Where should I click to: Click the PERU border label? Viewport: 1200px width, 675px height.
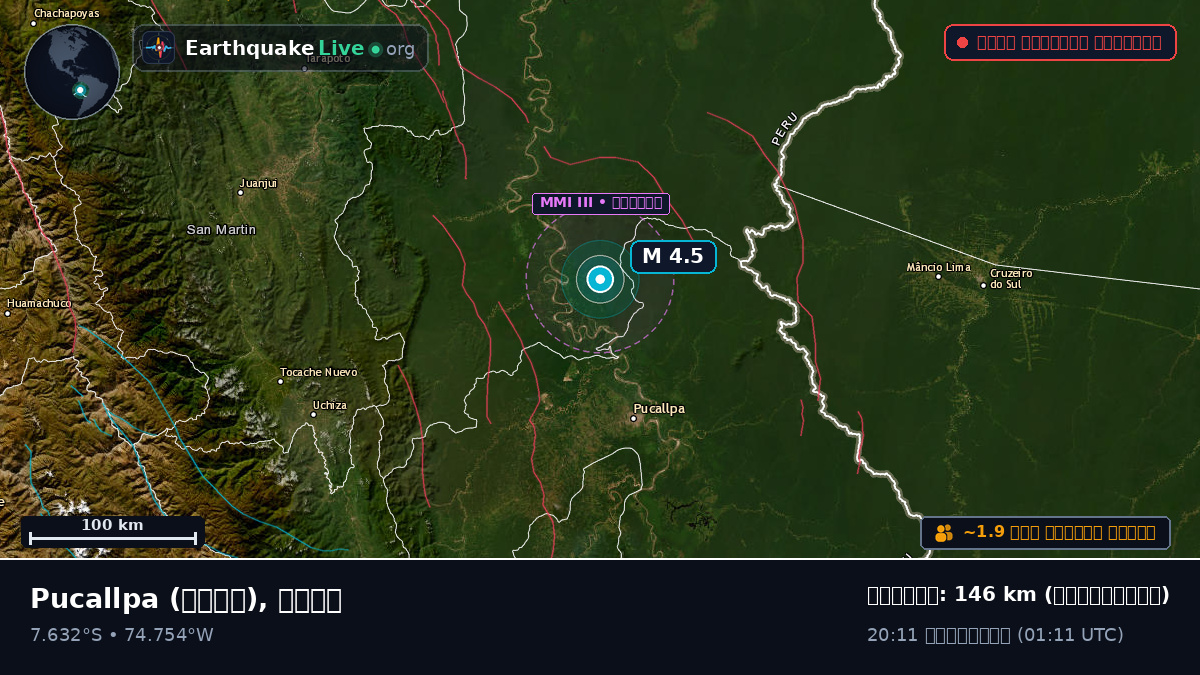785,128
